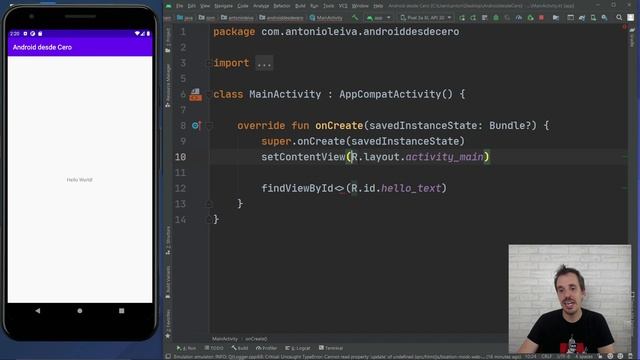Open the Project tool window tab
The width and height of the screenshot is (640, 360).
click(168, 40)
